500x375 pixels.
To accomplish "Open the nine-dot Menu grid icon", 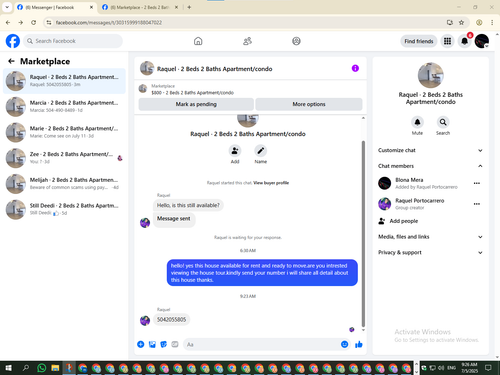I will [447, 41].
